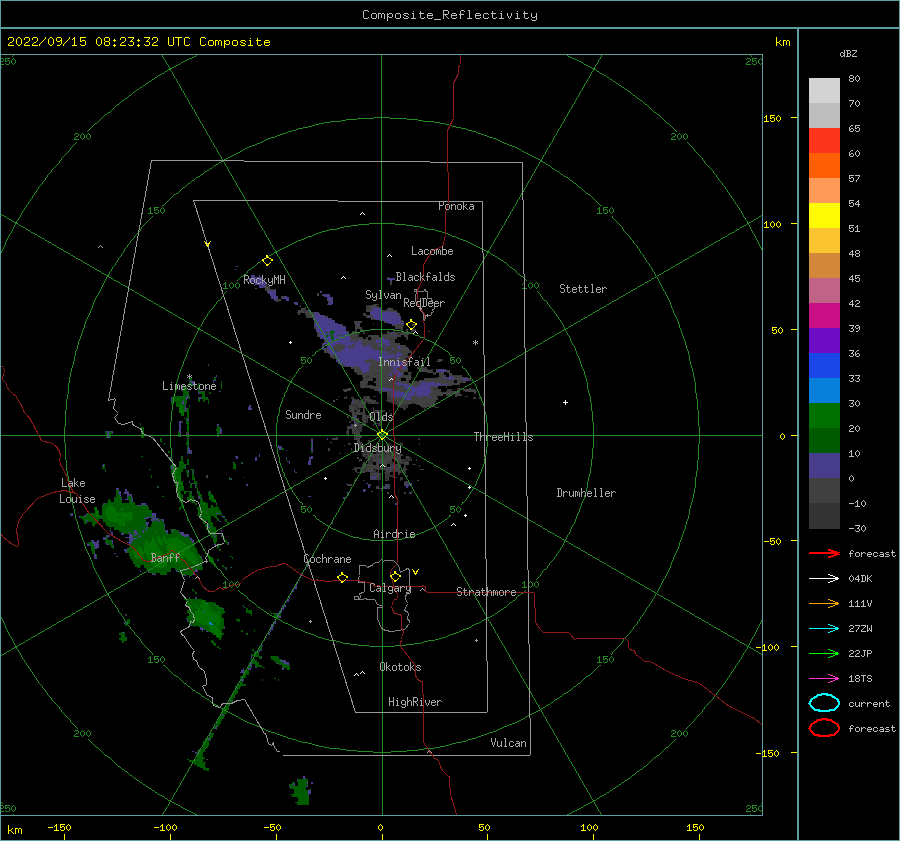The height and width of the screenshot is (841, 900).
Task: Select the bright green 20-30 dBZ swatch
Action: [x=824, y=416]
